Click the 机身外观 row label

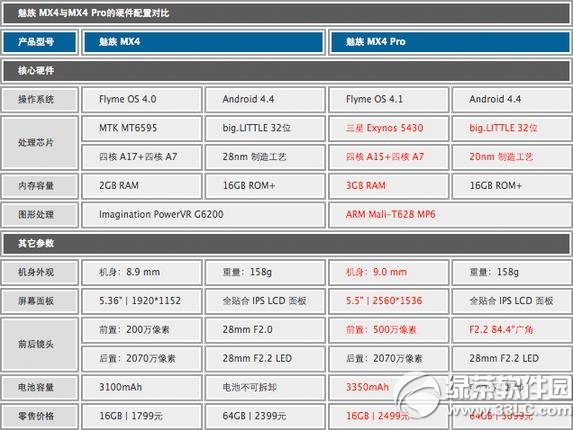40,273
